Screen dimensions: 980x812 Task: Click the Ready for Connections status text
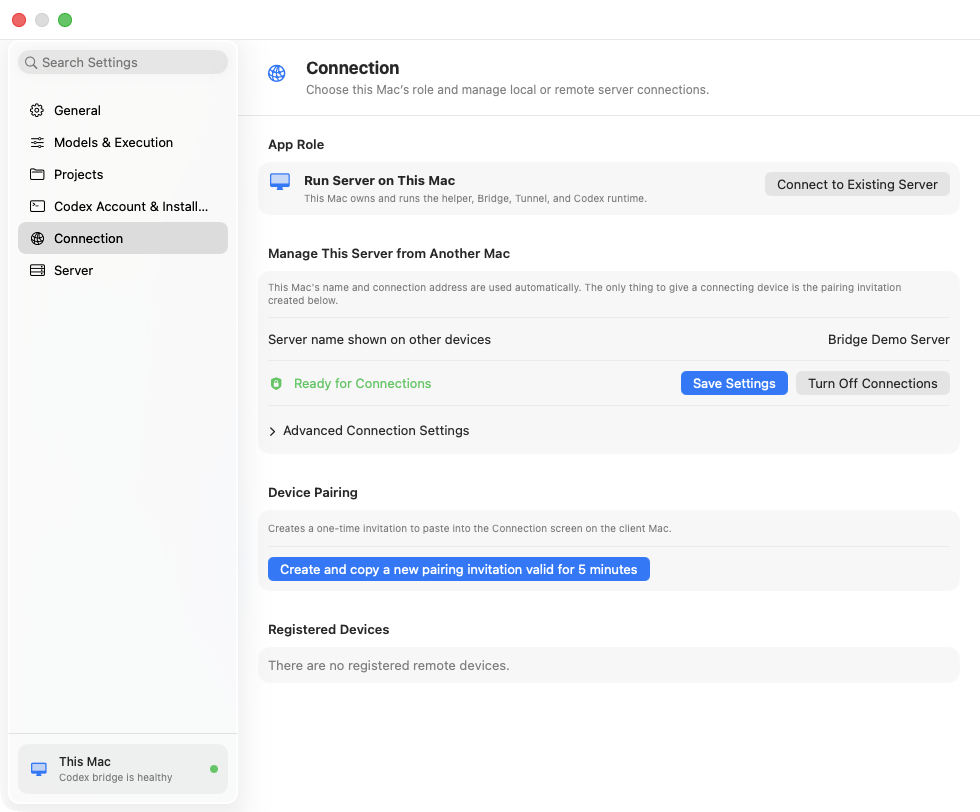click(362, 384)
